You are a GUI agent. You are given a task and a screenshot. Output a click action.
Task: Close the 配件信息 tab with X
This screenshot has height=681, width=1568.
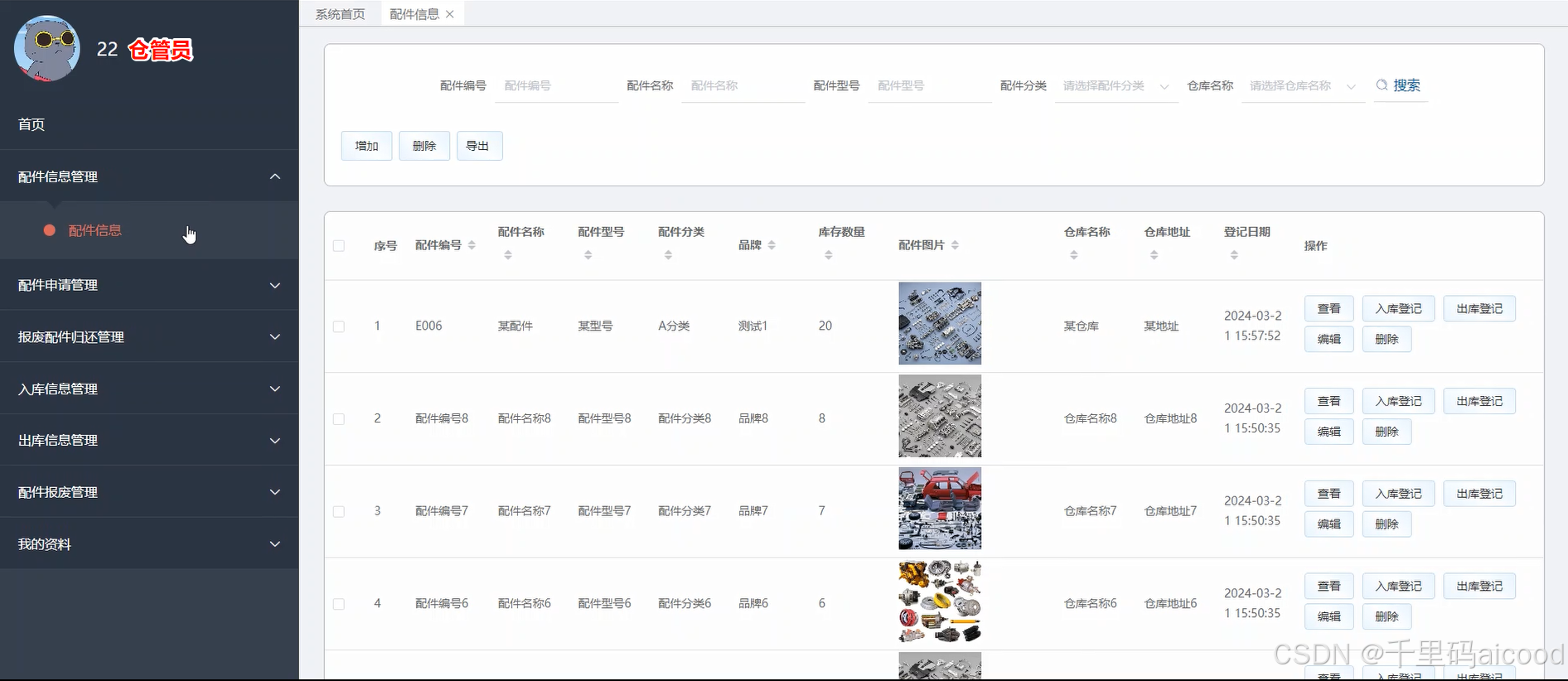(x=450, y=14)
